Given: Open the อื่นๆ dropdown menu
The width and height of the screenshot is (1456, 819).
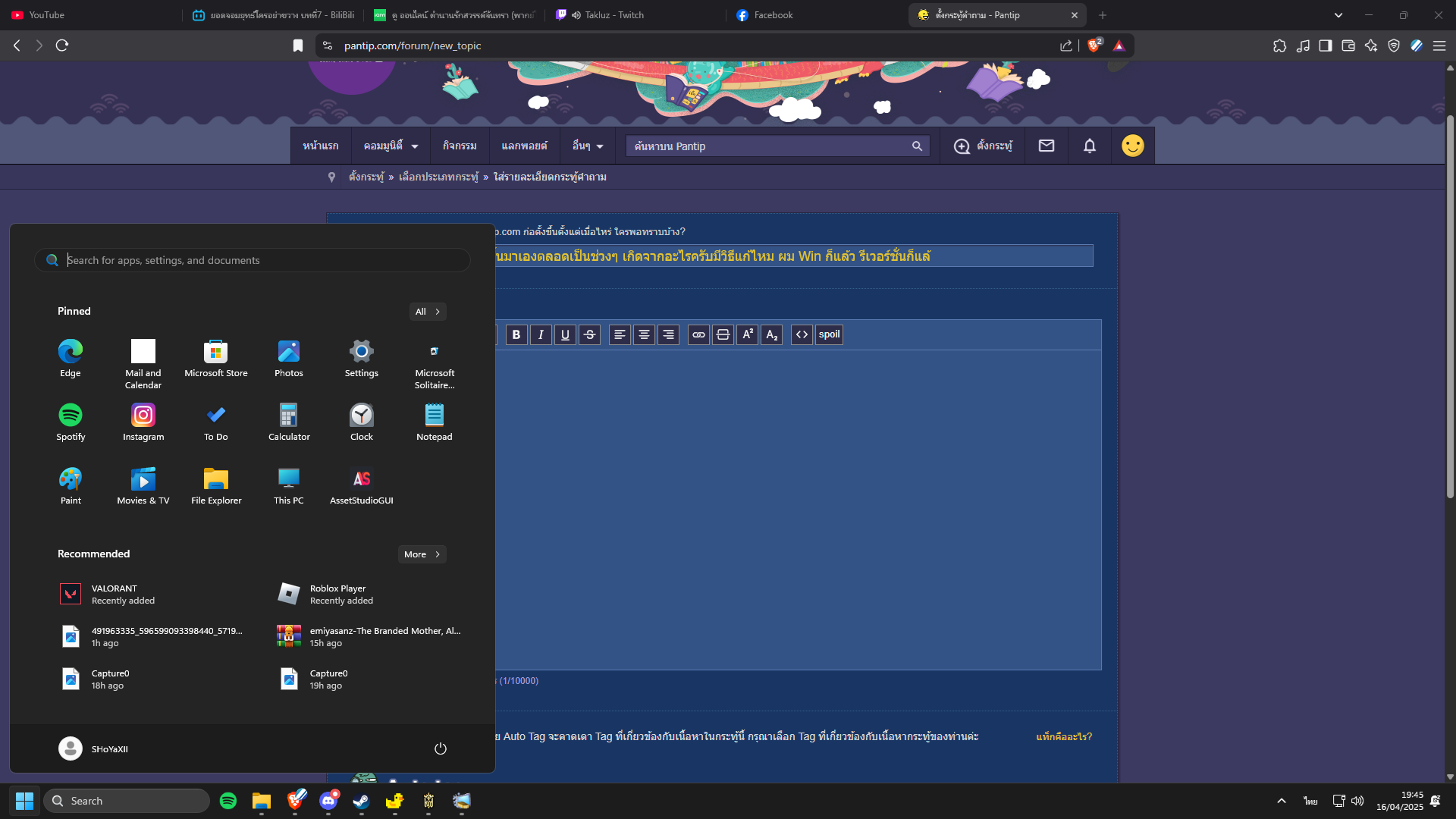Looking at the screenshot, I should click(x=588, y=146).
